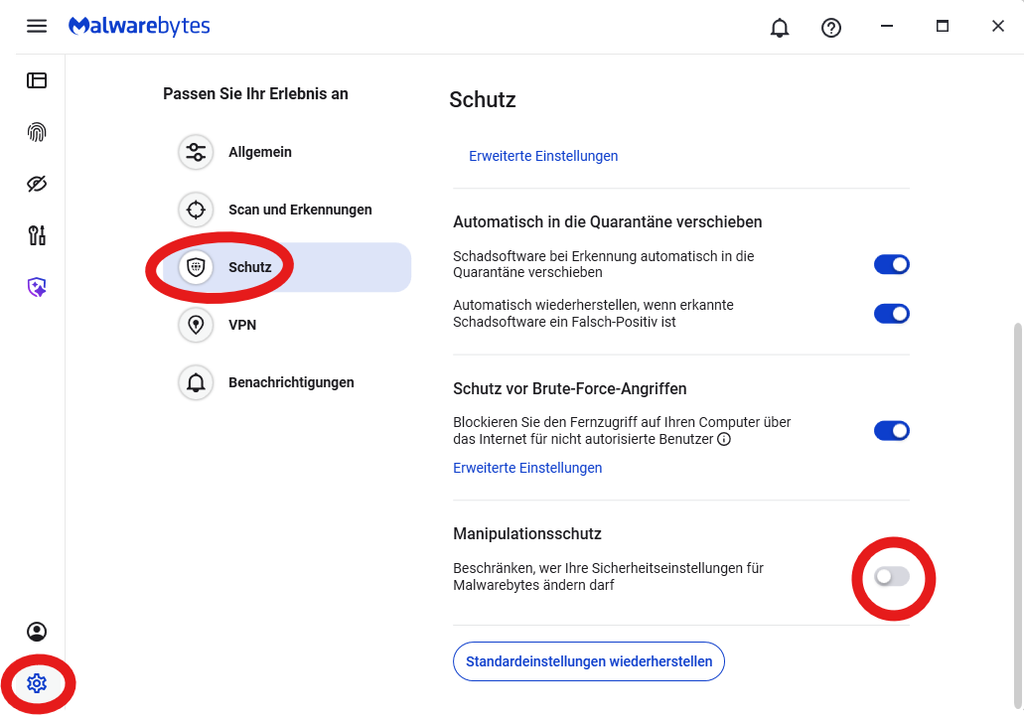This screenshot has width=1024, height=715.
Task: Minimize the Malwarebytes window
Action: [x=886, y=26]
